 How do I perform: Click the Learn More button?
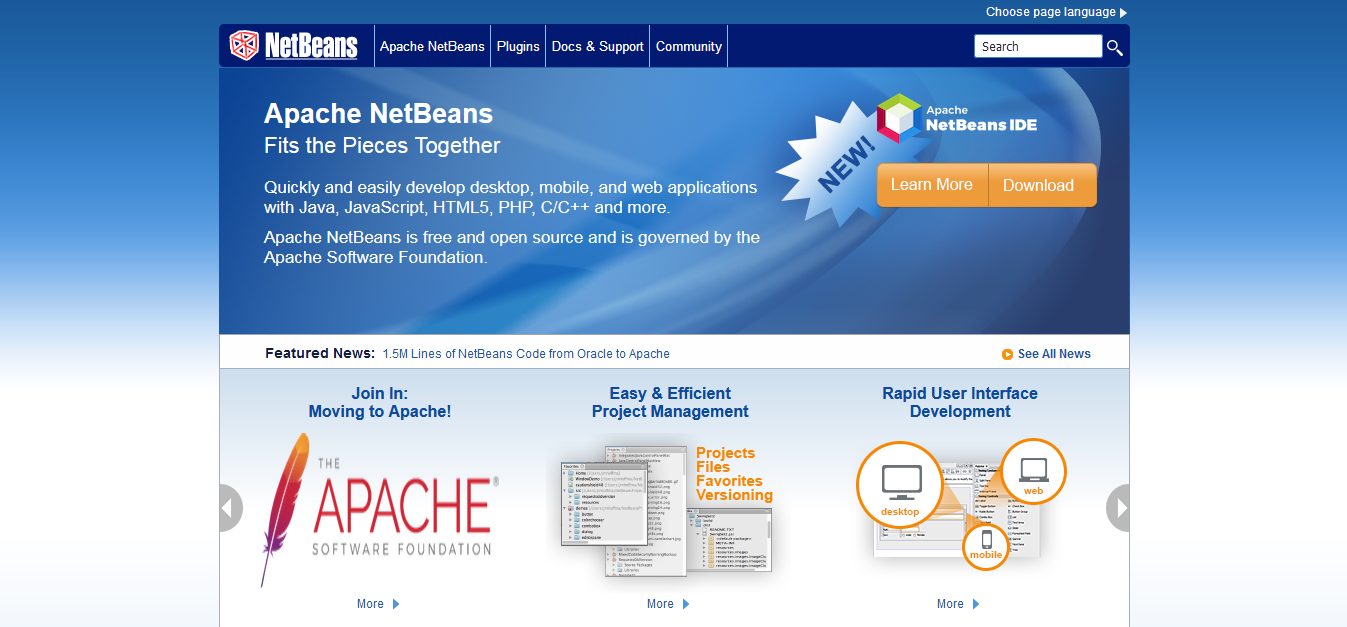pos(932,185)
